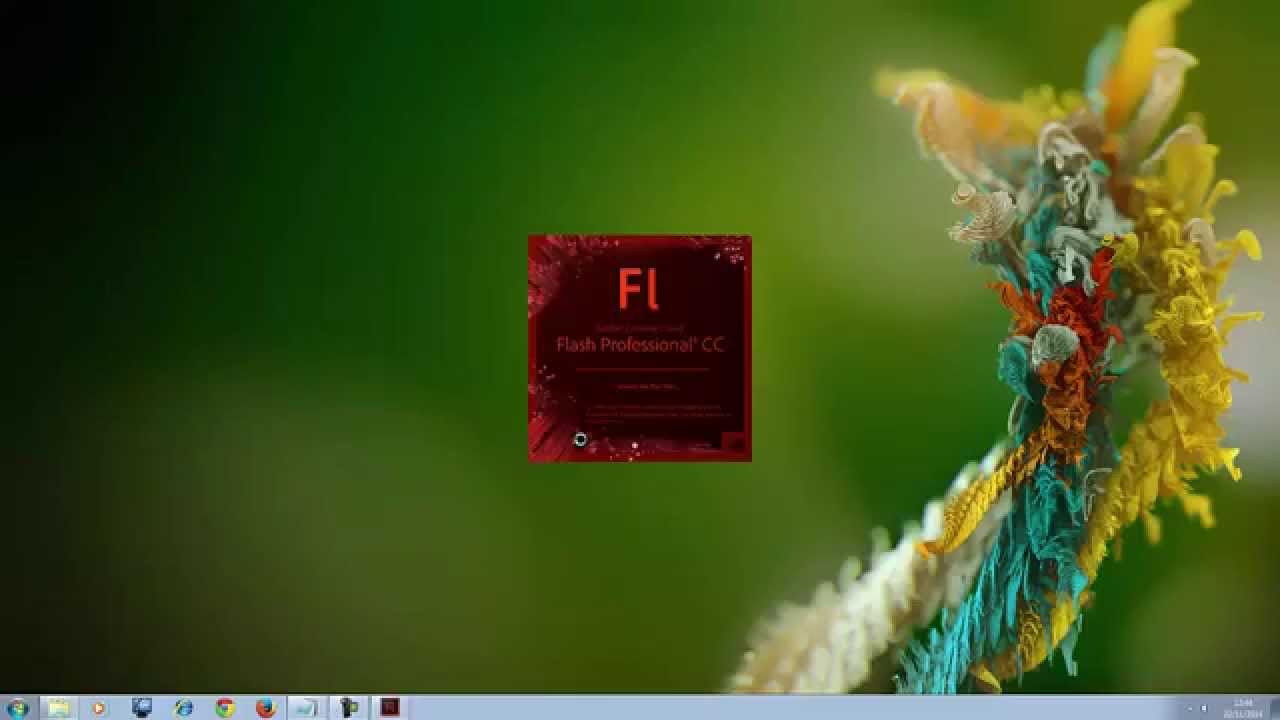Image resolution: width=1280 pixels, height=720 pixels.
Task: Launch Windows Media Player from taskbar
Action: pyautogui.click(x=99, y=707)
